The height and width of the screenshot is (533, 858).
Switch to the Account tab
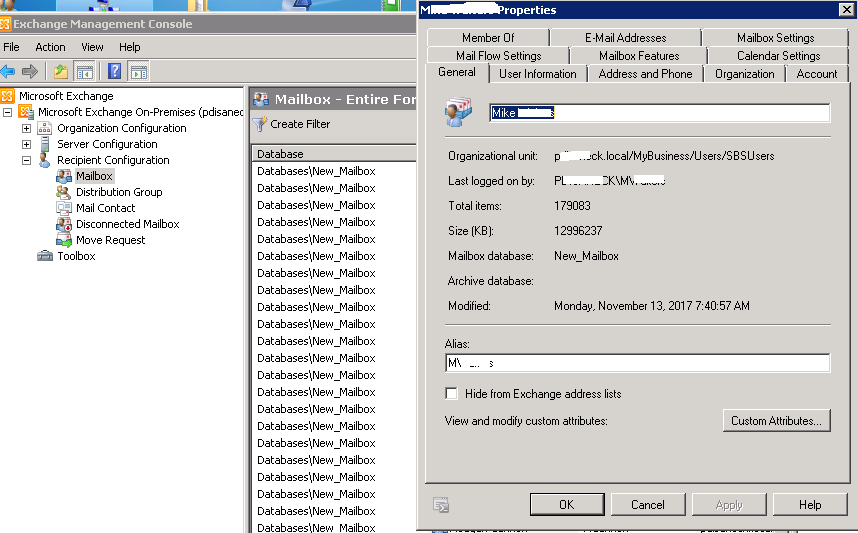(x=816, y=74)
